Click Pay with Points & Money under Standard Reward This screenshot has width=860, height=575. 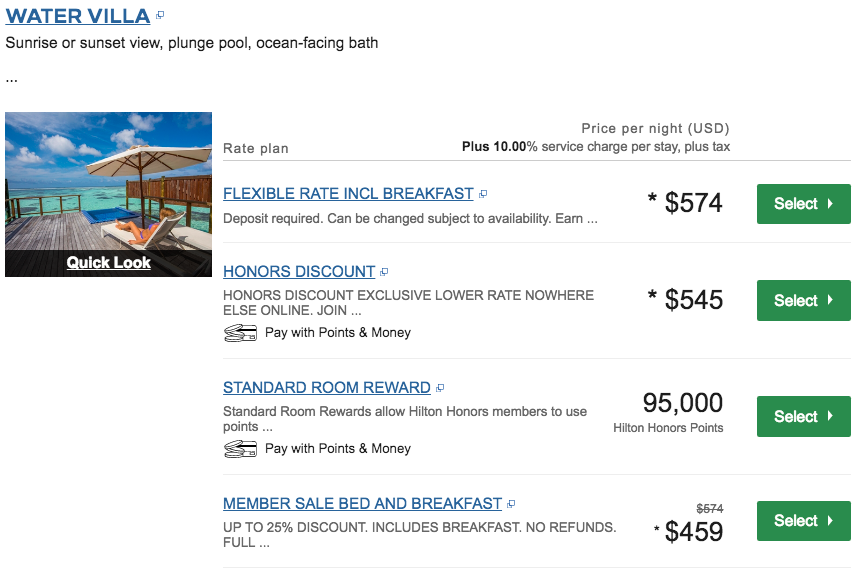pos(338,449)
